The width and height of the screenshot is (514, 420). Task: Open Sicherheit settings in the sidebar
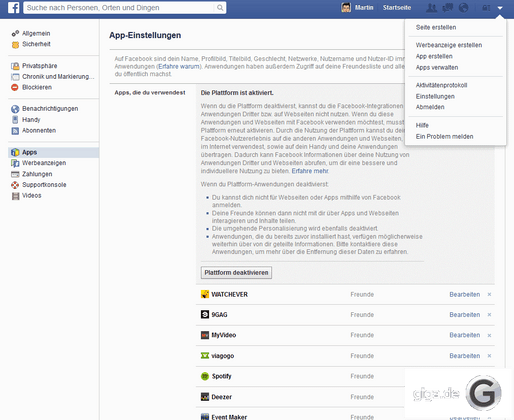tap(36, 44)
